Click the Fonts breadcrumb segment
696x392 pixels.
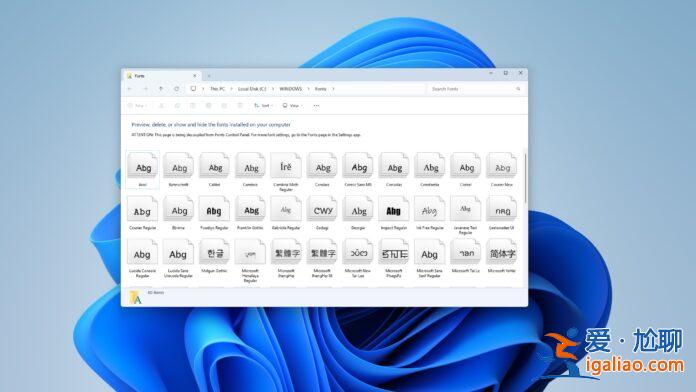pyautogui.click(x=320, y=89)
